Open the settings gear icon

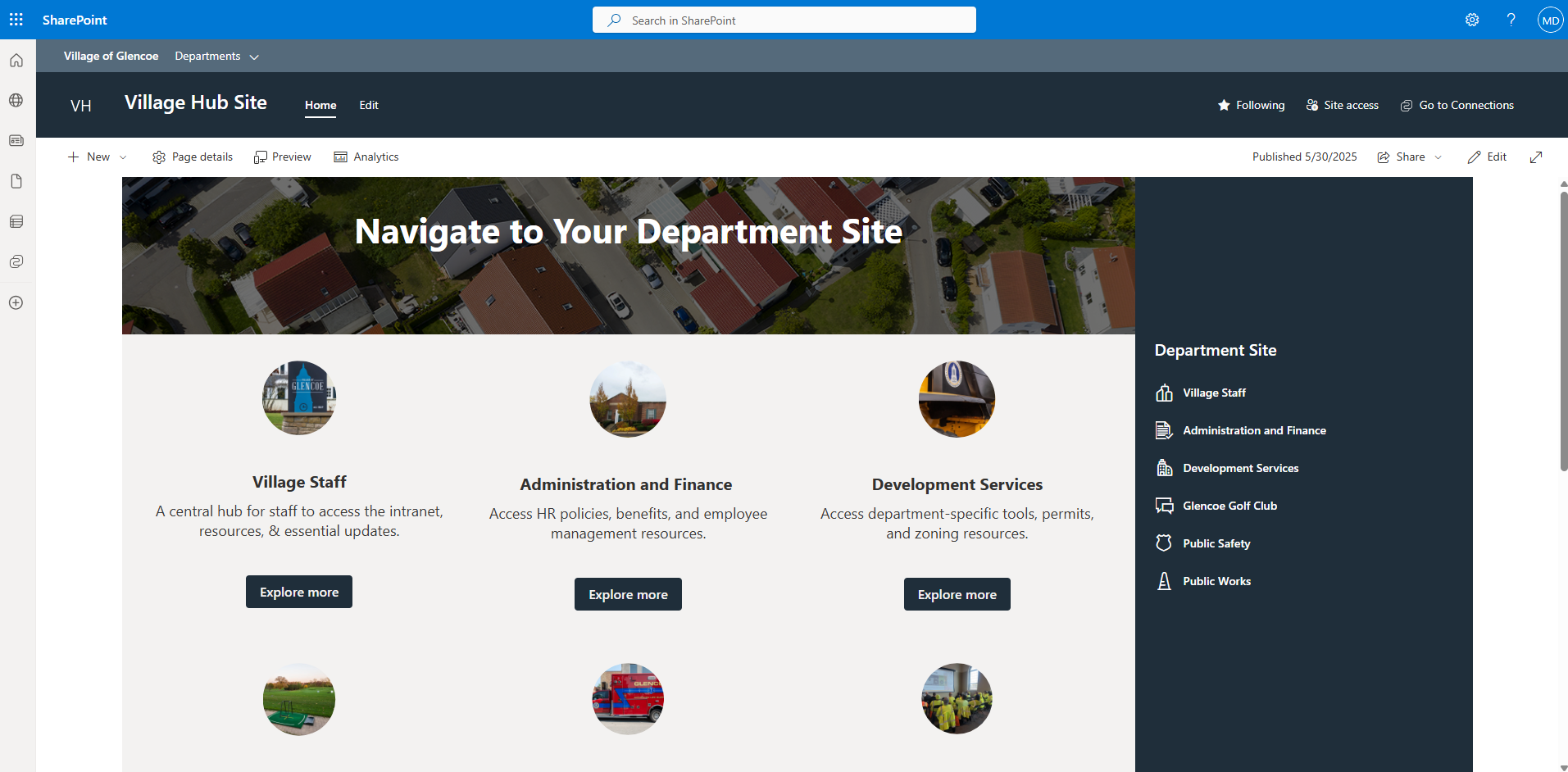pyautogui.click(x=1472, y=20)
